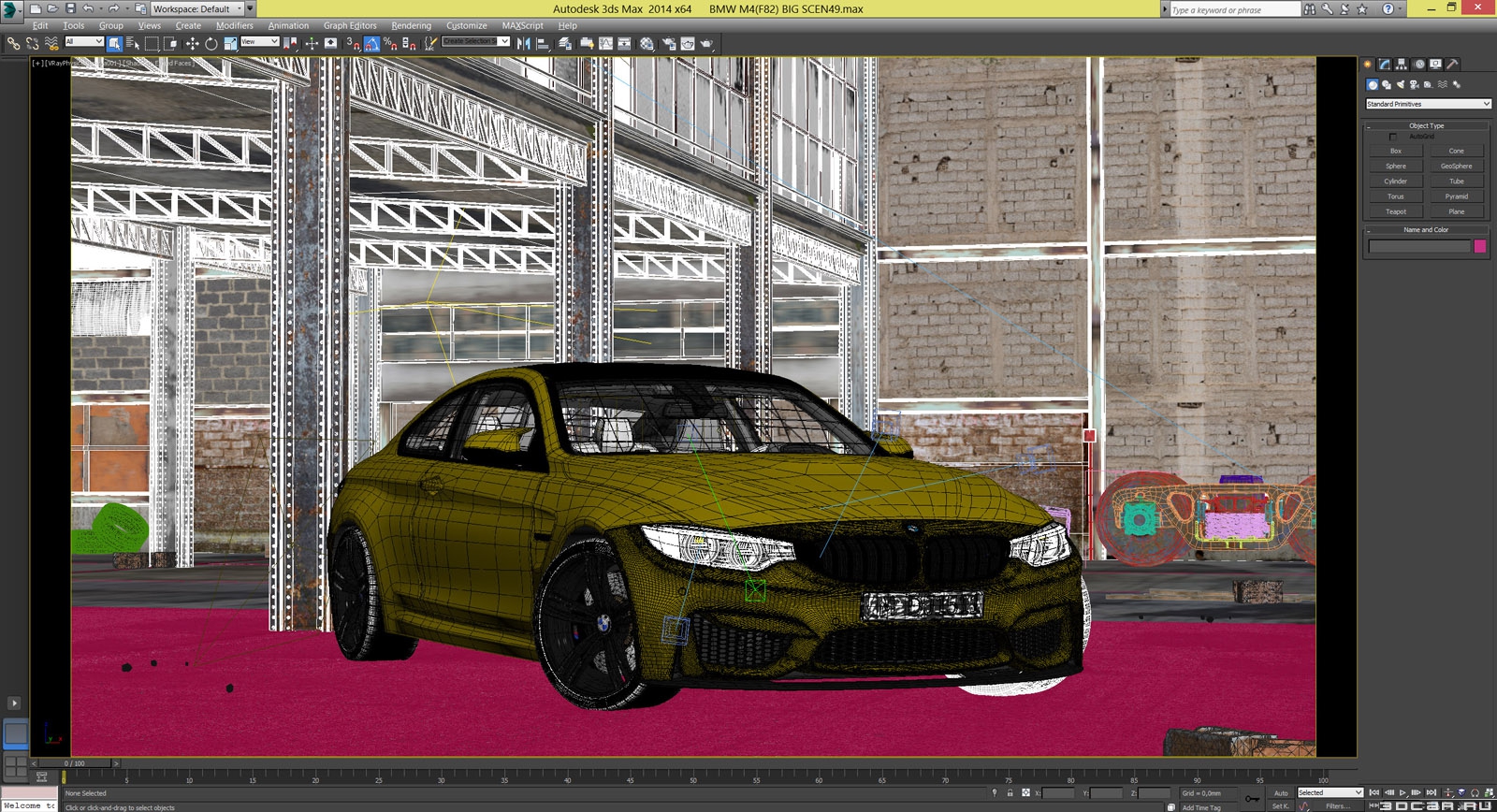Open the Material Editor icon
Viewport: 1497px width, 812px height.
(x=647, y=43)
